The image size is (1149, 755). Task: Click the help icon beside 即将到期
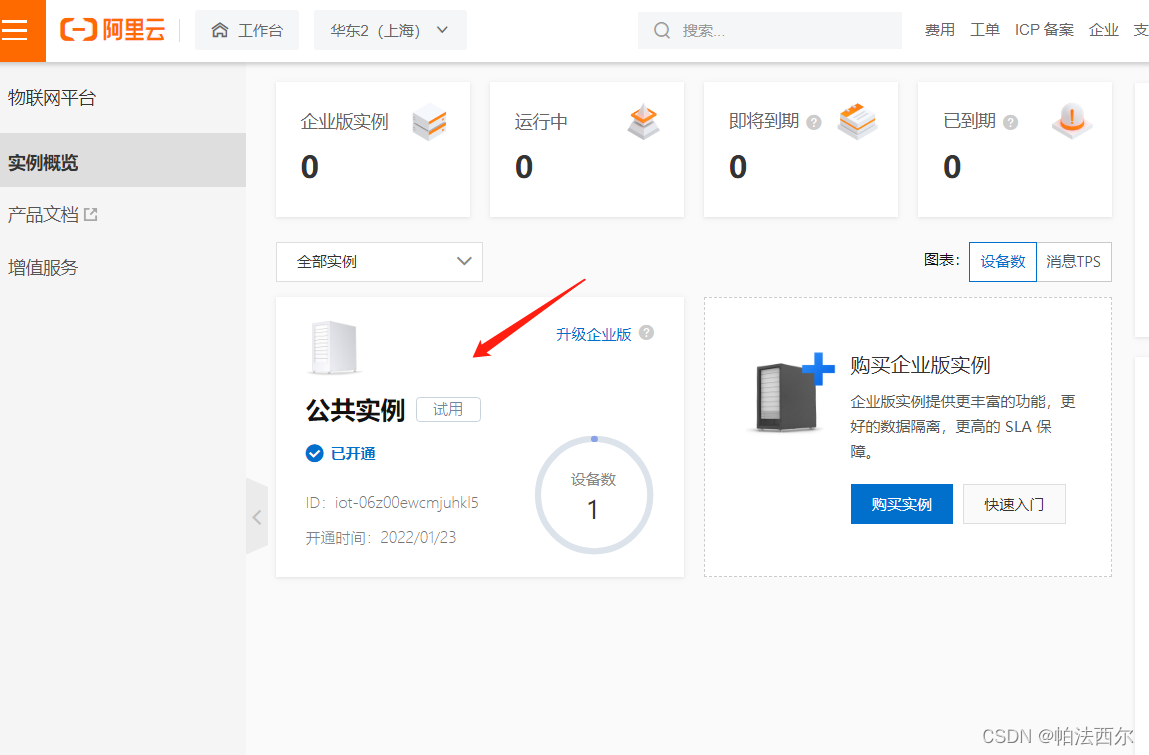click(814, 122)
